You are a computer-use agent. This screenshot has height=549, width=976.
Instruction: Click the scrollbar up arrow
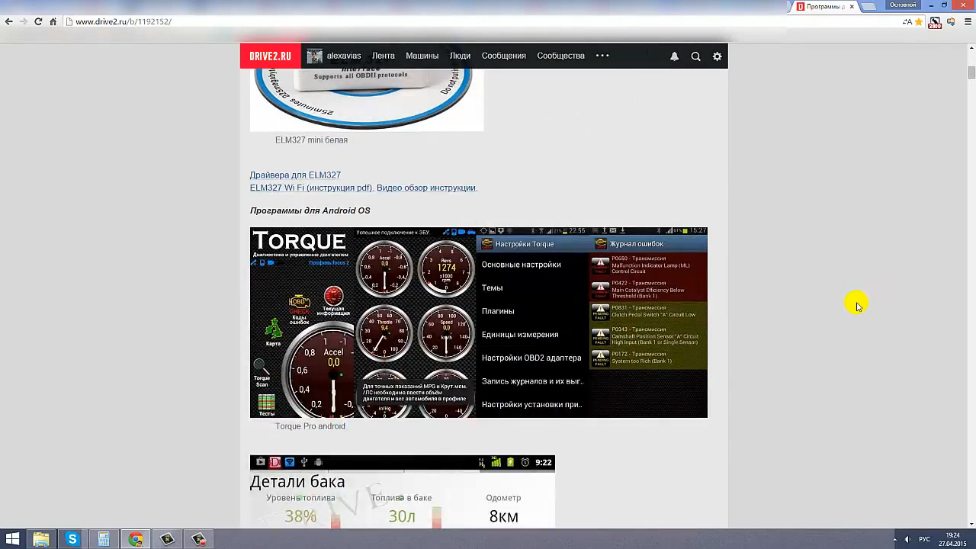coord(971,47)
